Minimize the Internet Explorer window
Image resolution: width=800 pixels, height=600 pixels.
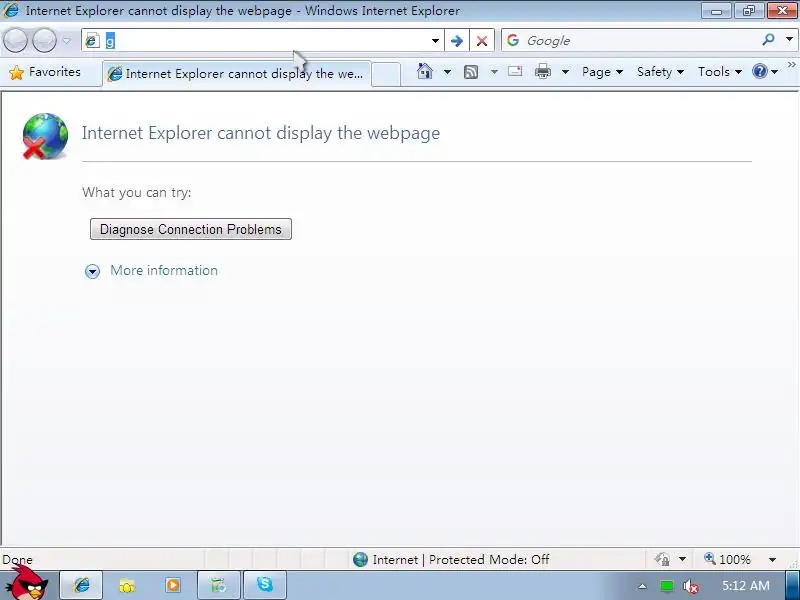coord(716,11)
